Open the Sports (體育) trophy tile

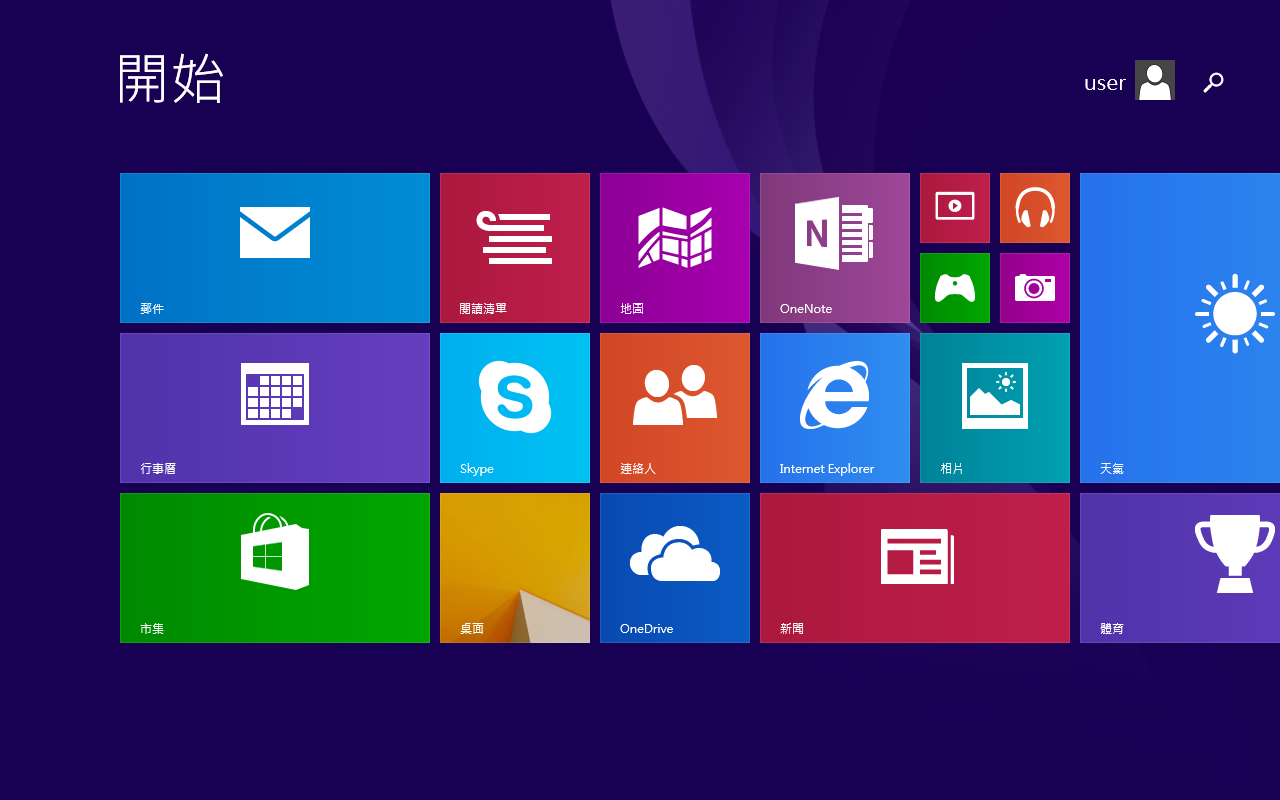pyautogui.click(x=1180, y=568)
